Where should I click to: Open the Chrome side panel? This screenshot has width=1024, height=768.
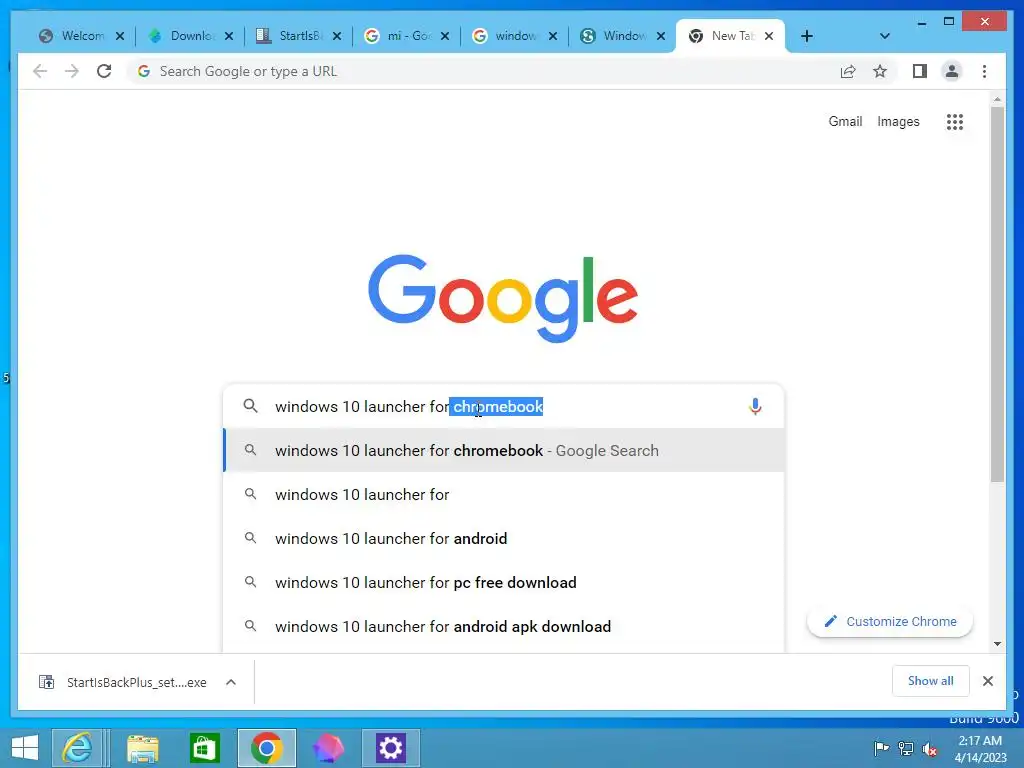pos(920,71)
